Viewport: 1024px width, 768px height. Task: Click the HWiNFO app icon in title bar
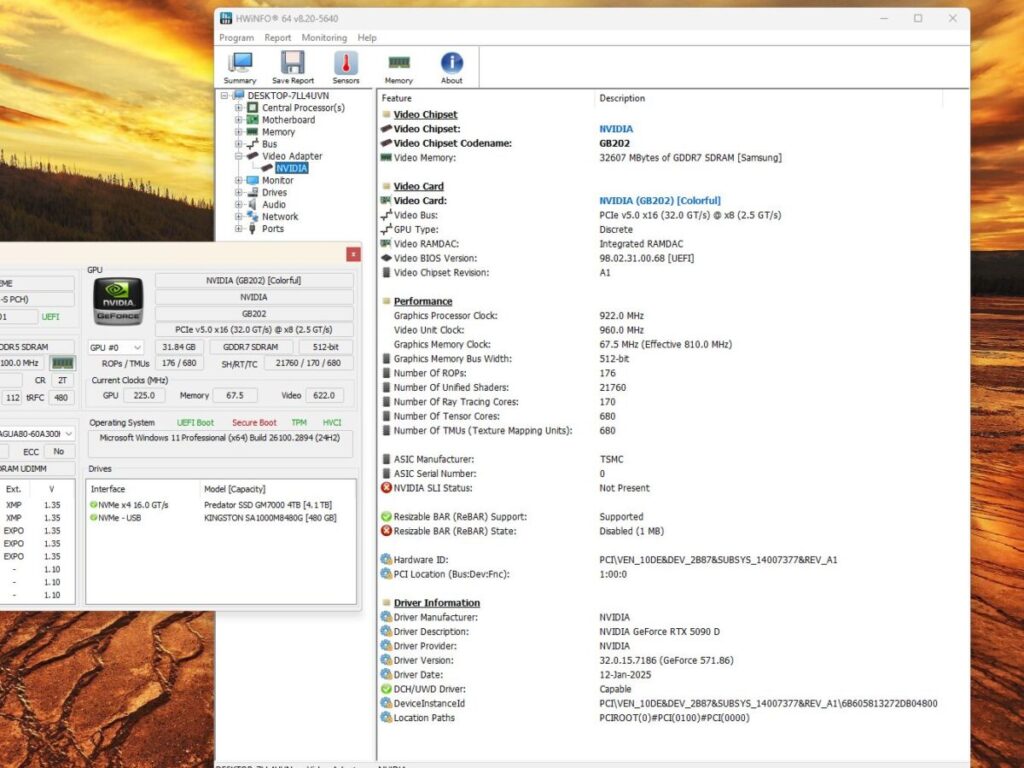[226, 18]
